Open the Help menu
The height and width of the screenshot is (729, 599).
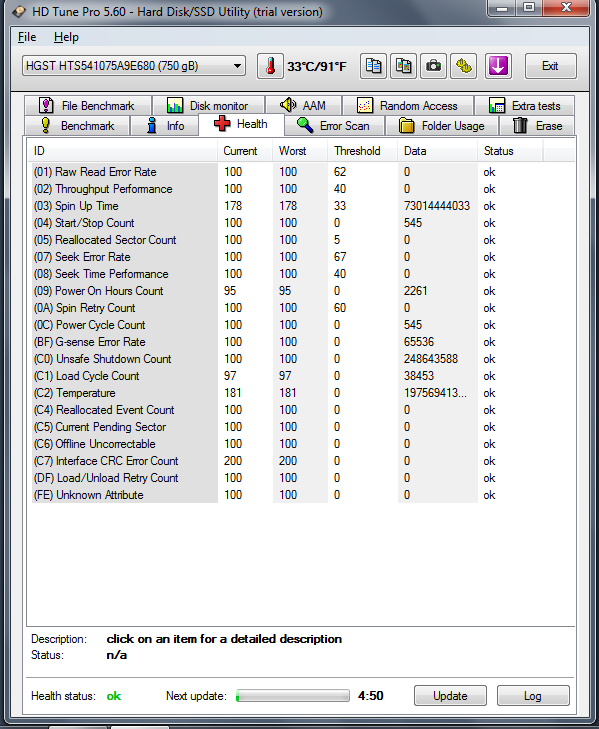tap(66, 37)
